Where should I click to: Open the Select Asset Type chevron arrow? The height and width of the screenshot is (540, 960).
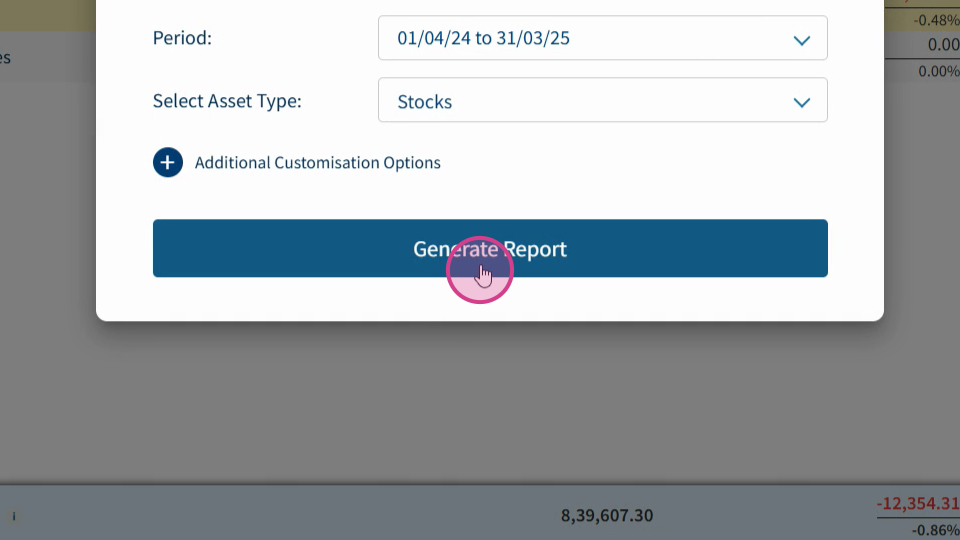tap(801, 102)
